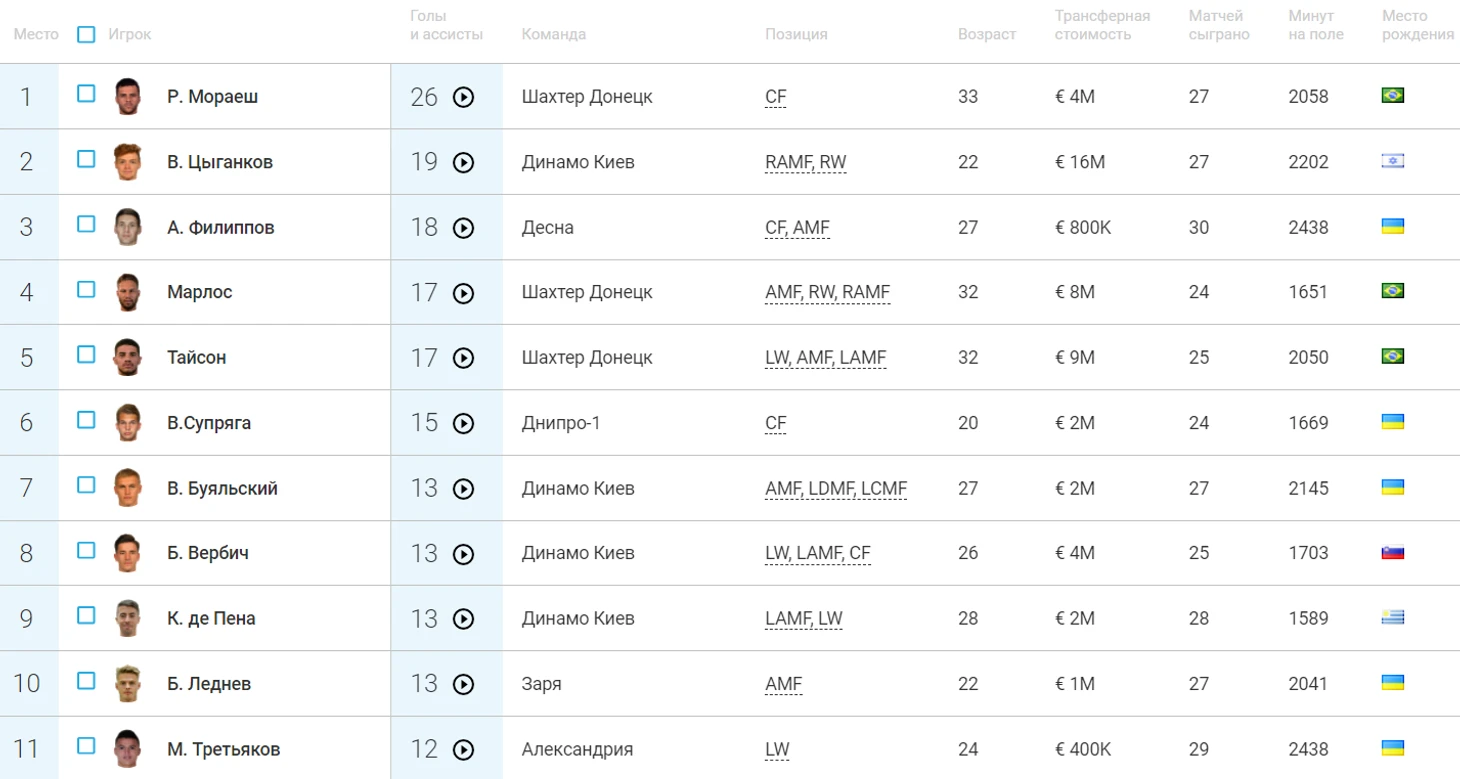
Task: Open the Динамо Киев team link in Б. Вербич's row
Action: [578, 553]
